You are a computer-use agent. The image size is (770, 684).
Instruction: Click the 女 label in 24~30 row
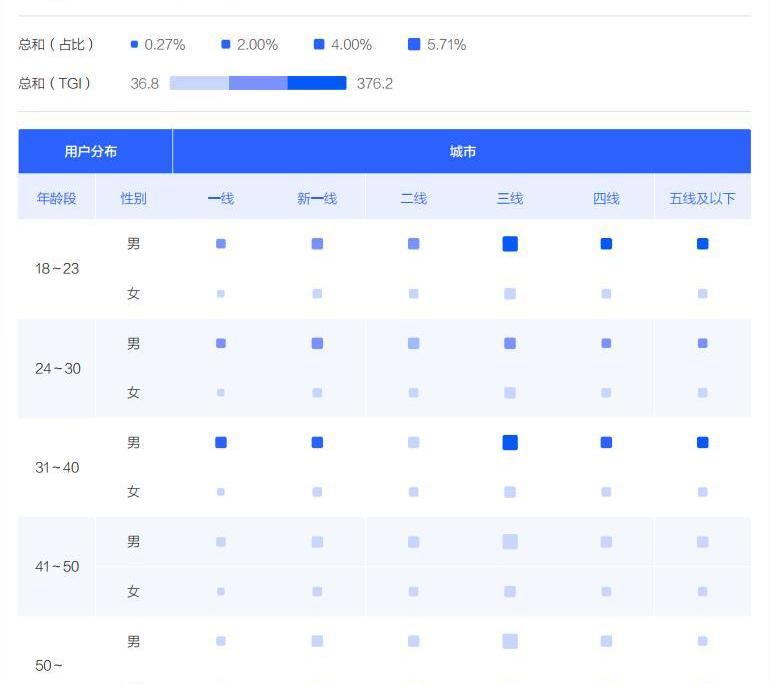pos(134,393)
